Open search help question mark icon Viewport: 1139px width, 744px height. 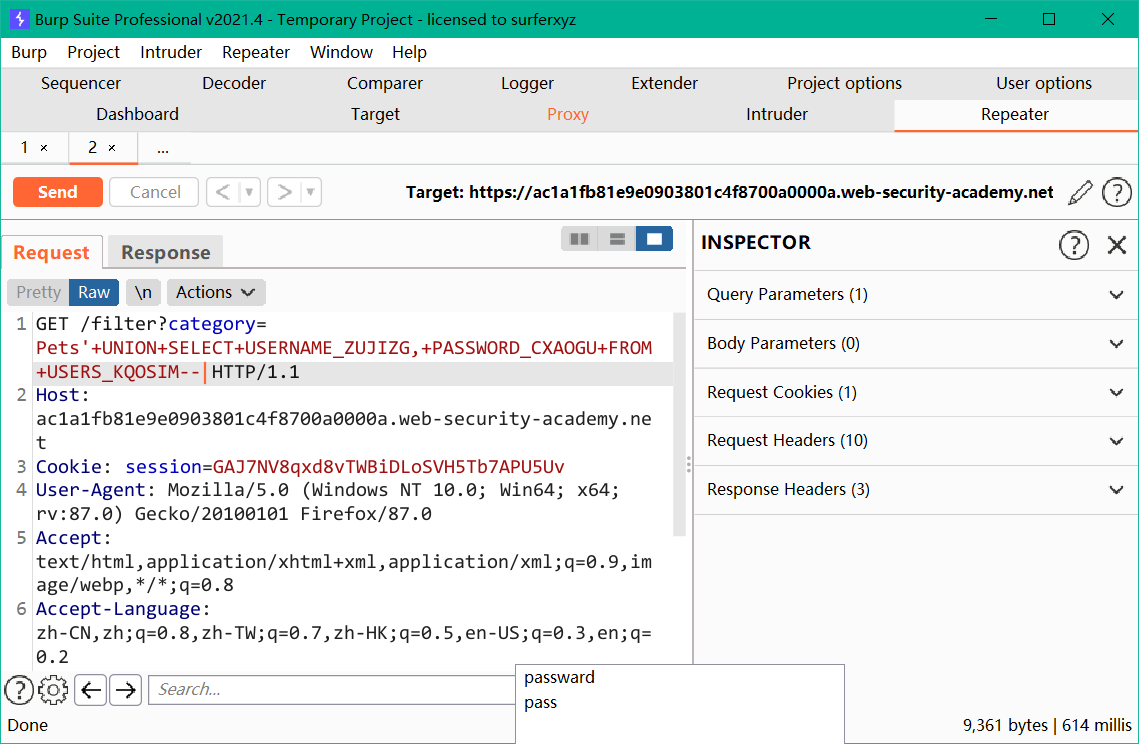pyautogui.click(x=19, y=690)
